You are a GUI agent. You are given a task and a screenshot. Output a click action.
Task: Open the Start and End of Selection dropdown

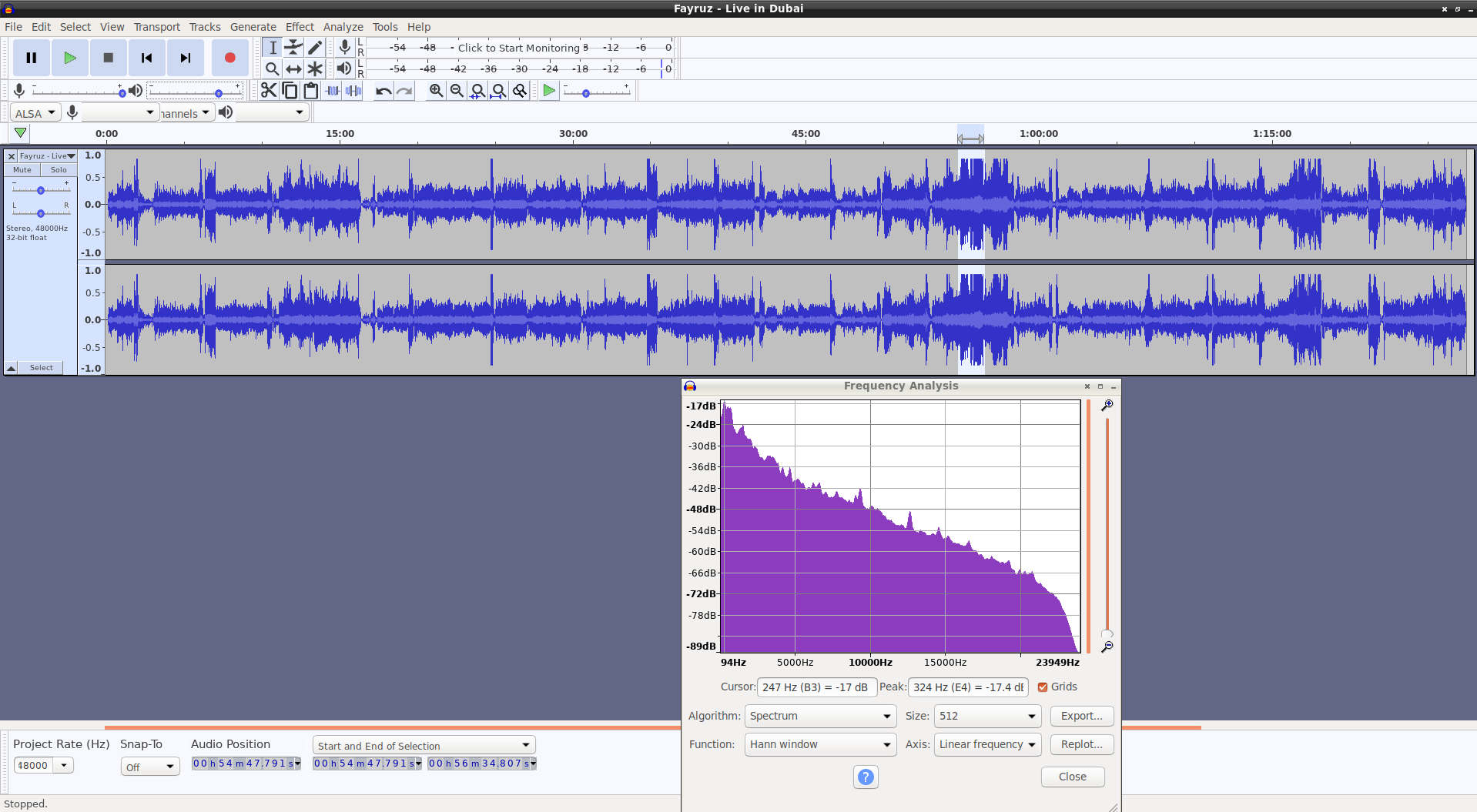[424, 745]
